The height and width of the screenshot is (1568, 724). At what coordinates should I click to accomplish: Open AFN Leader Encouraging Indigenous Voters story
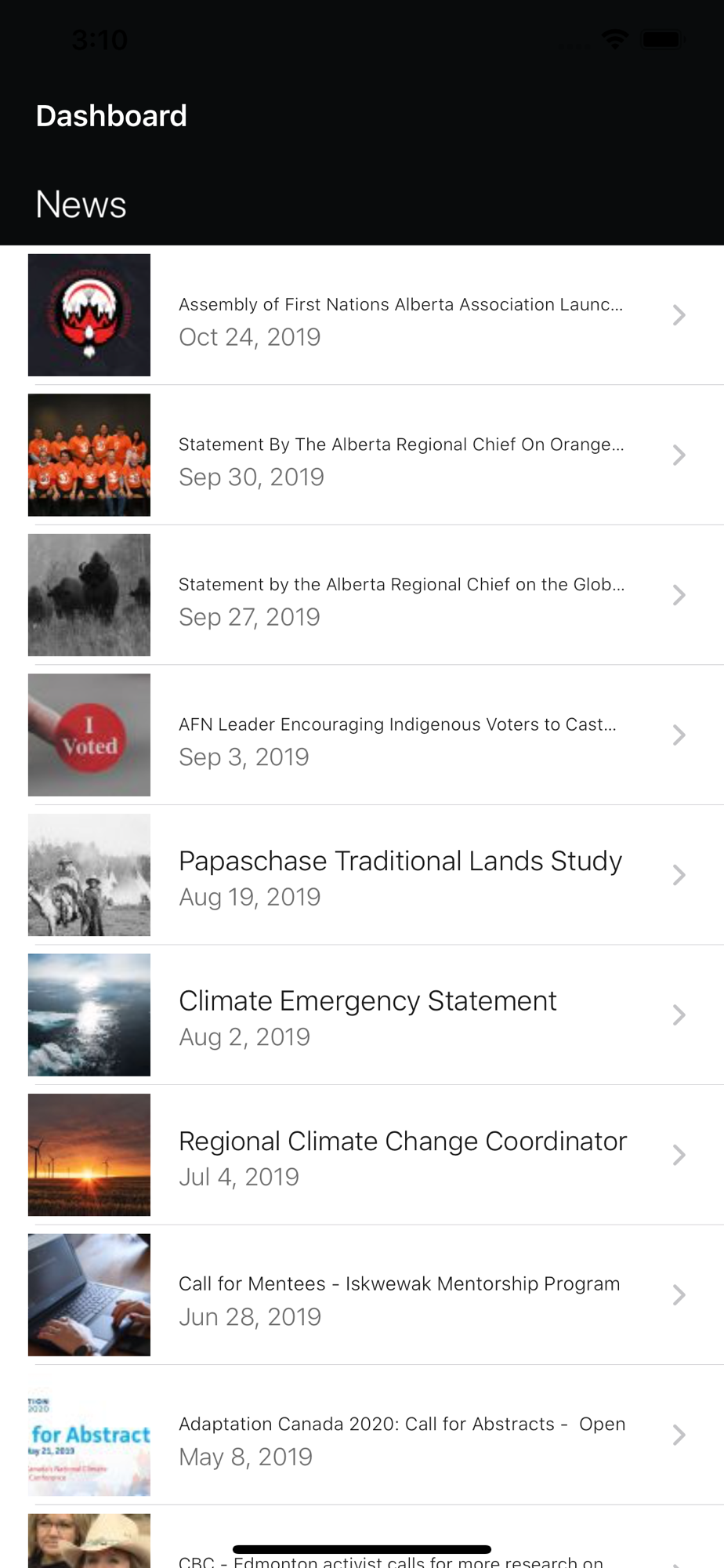(397, 724)
